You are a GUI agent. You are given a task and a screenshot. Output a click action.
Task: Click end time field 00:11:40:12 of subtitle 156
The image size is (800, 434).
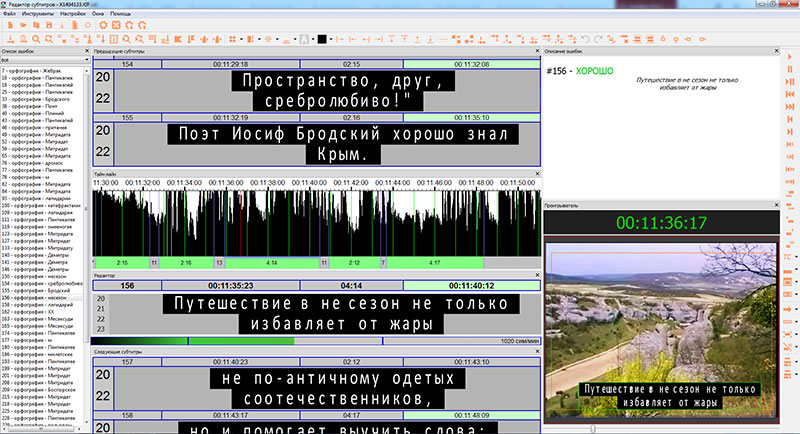point(472,286)
